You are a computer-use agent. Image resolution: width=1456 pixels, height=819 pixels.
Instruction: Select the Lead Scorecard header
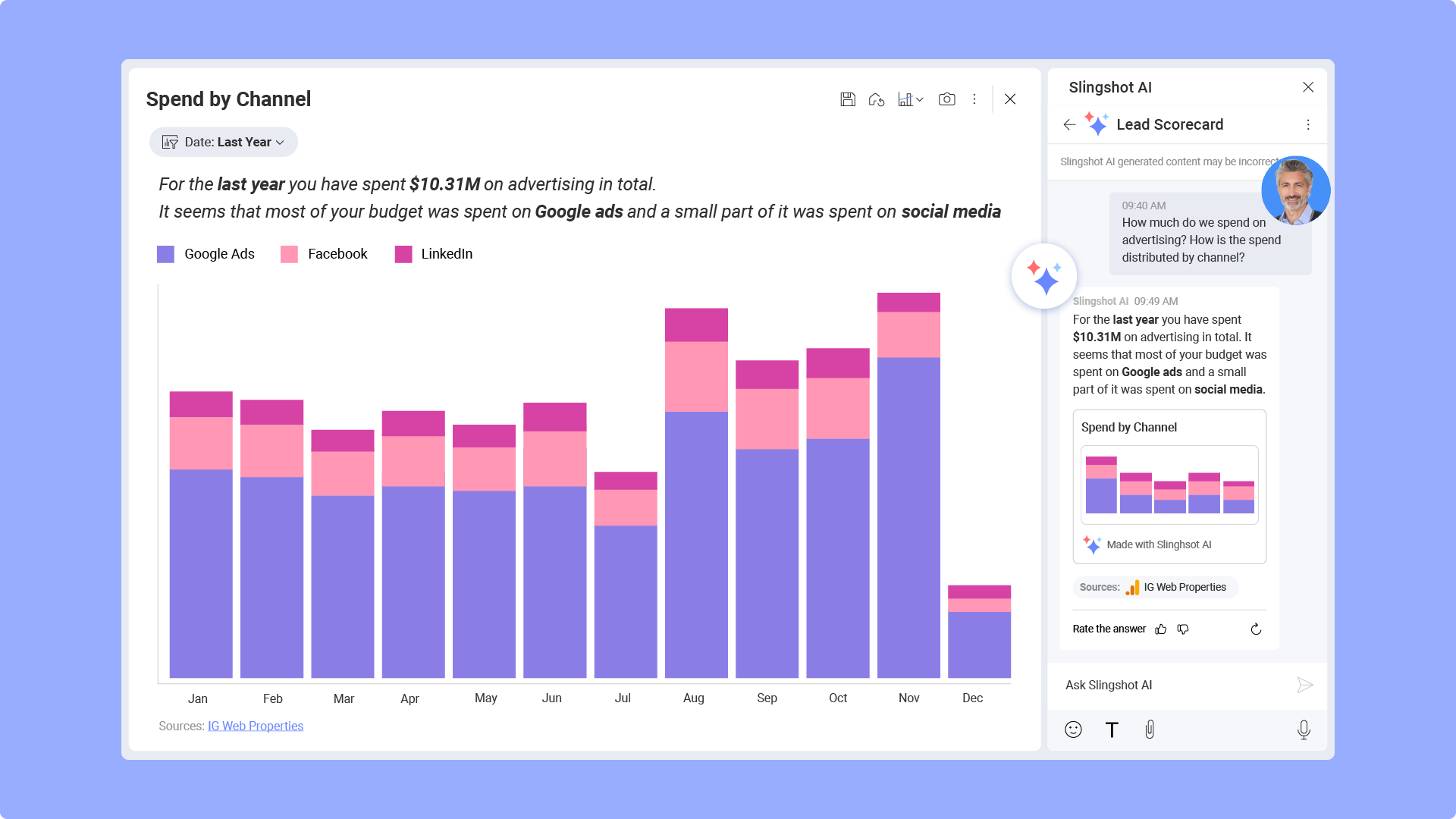tap(1169, 124)
